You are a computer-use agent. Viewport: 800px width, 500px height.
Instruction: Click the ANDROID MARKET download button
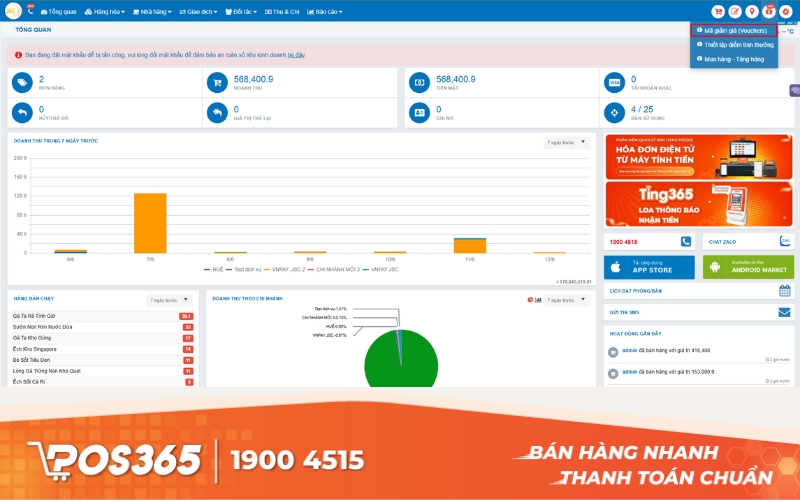coord(748,267)
